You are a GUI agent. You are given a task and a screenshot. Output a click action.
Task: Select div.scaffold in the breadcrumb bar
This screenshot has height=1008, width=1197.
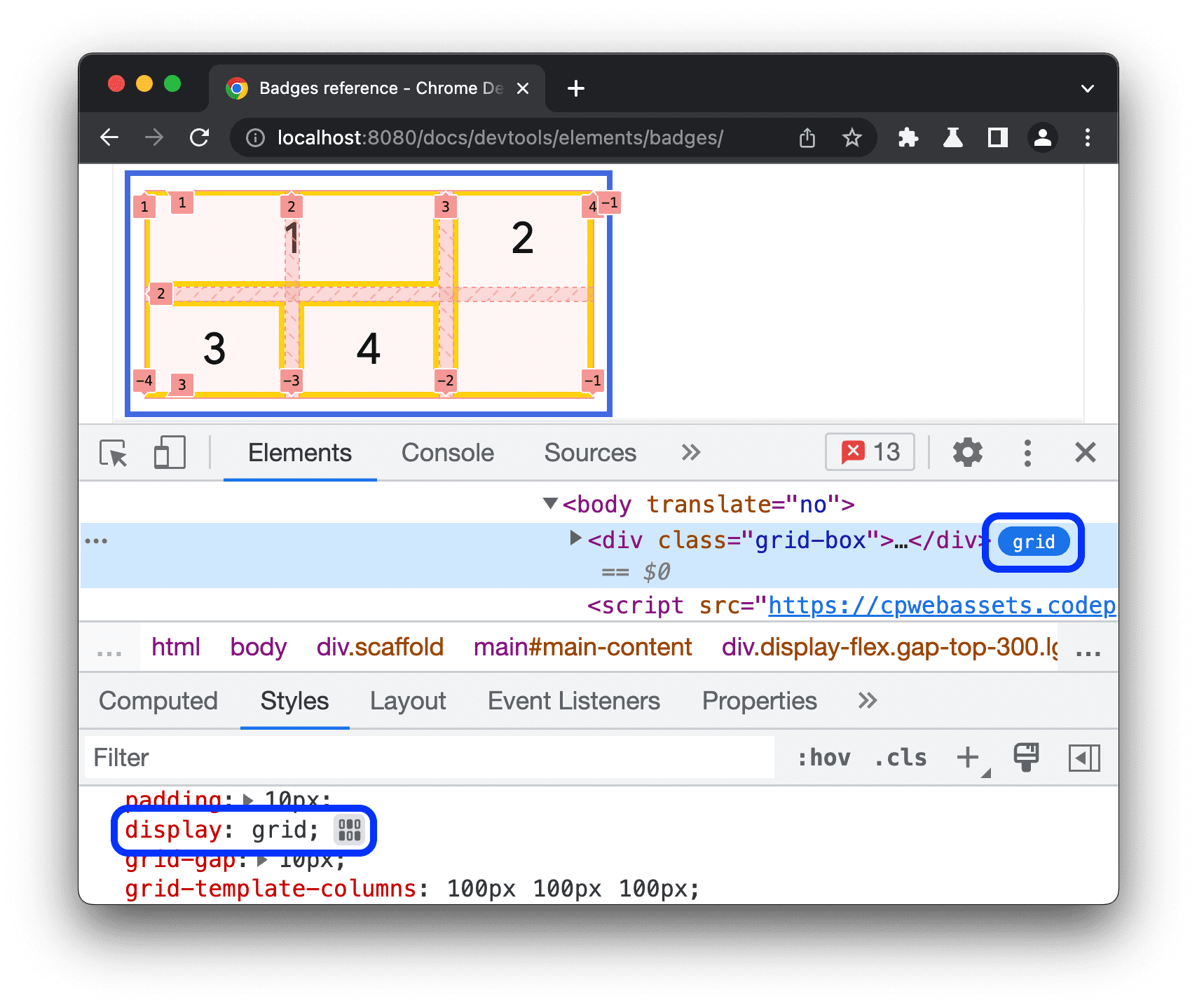tap(381, 646)
